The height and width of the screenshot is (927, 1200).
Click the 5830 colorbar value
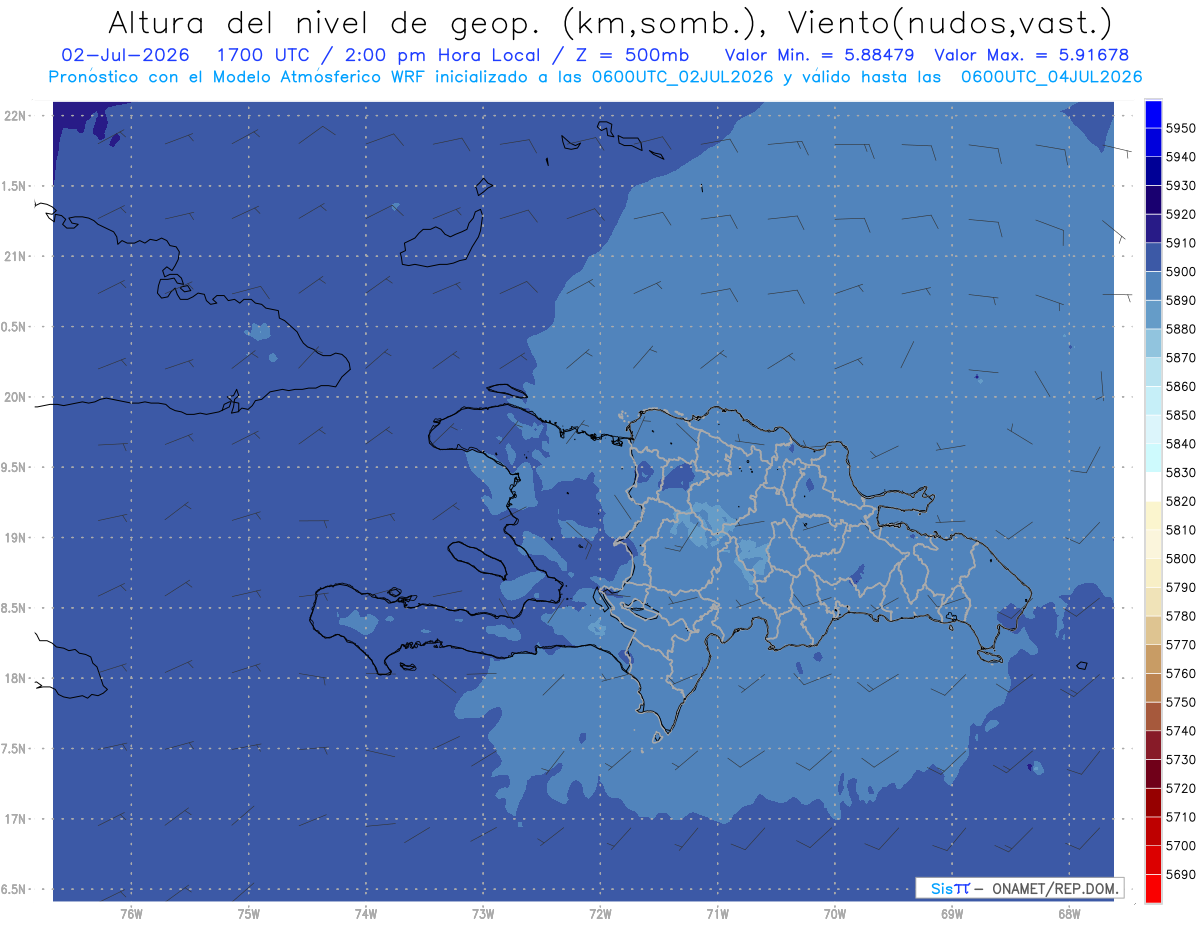click(1180, 472)
